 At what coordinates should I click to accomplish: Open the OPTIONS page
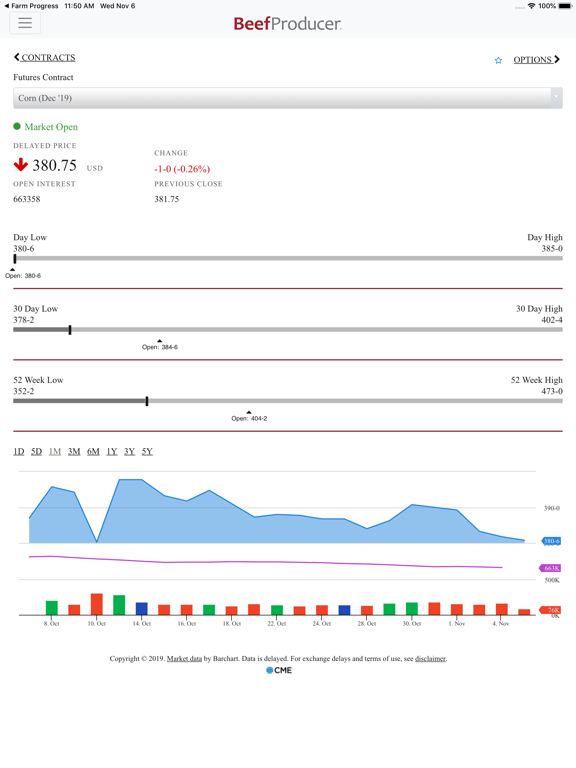pyautogui.click(x=536, y=60)
